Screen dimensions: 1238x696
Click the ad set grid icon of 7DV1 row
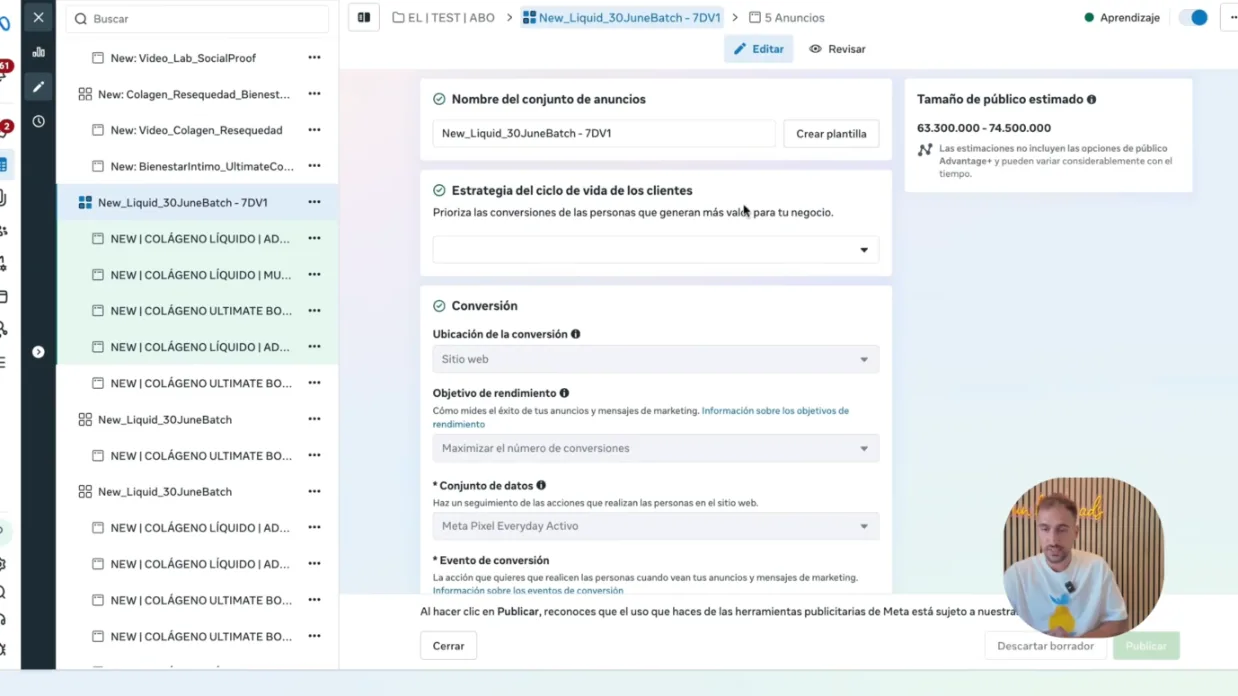pos(85,202)
